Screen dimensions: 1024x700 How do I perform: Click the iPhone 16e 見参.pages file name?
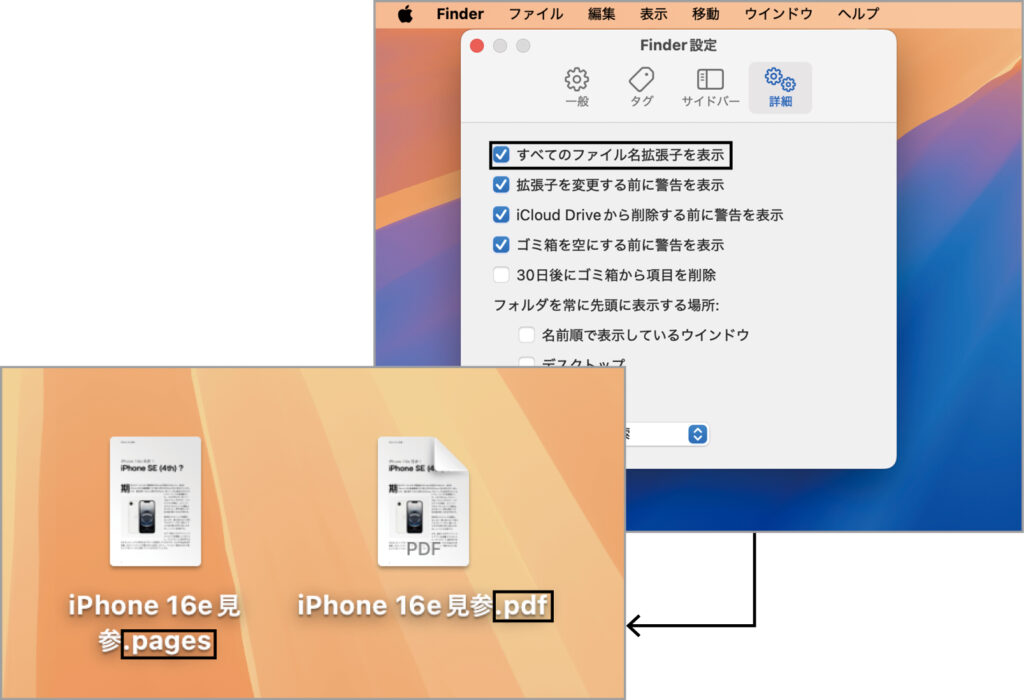click(155, 624)
